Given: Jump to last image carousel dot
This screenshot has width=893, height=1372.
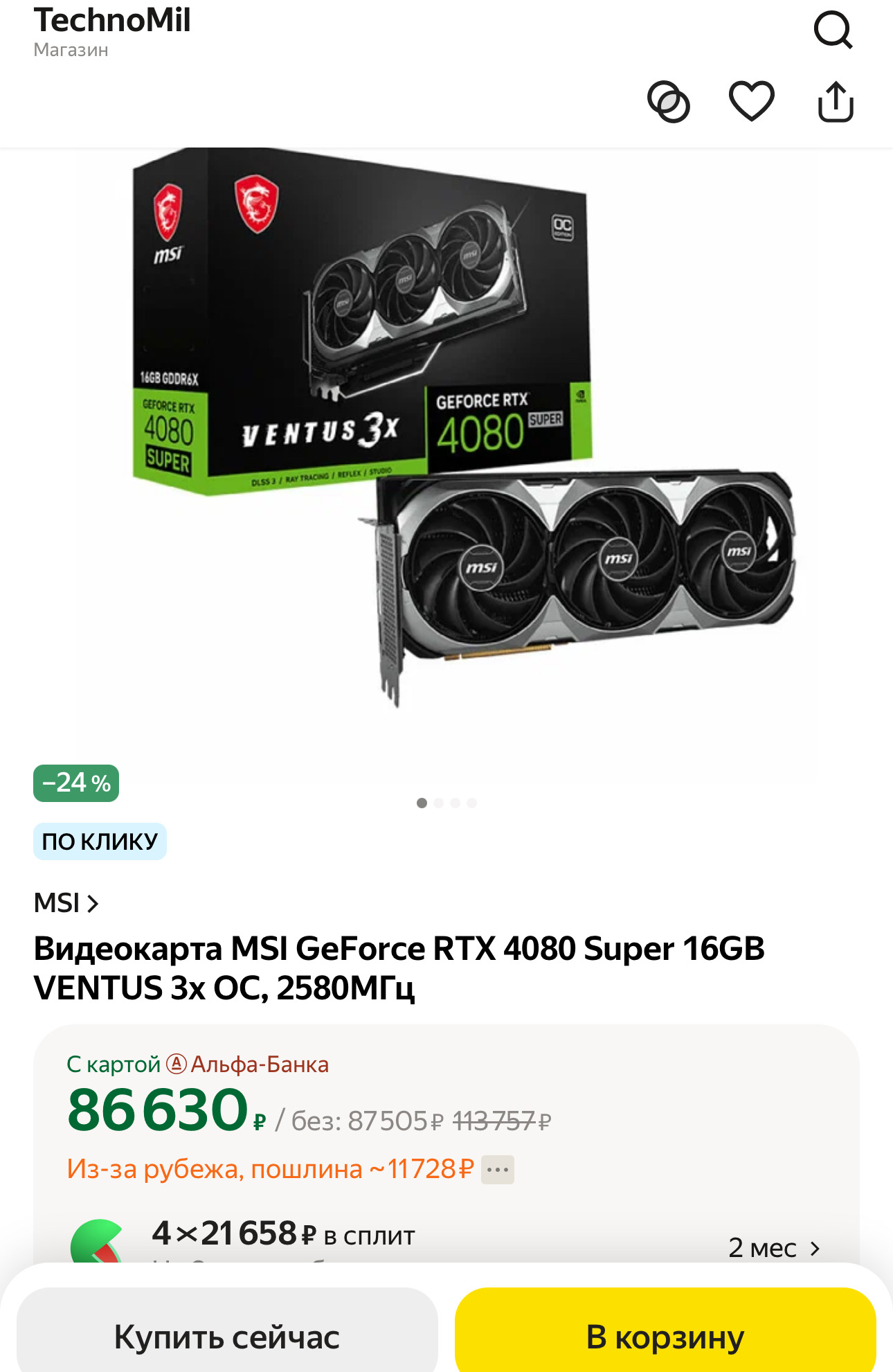Looking at the screenshot, I should (x=472, y=803).
